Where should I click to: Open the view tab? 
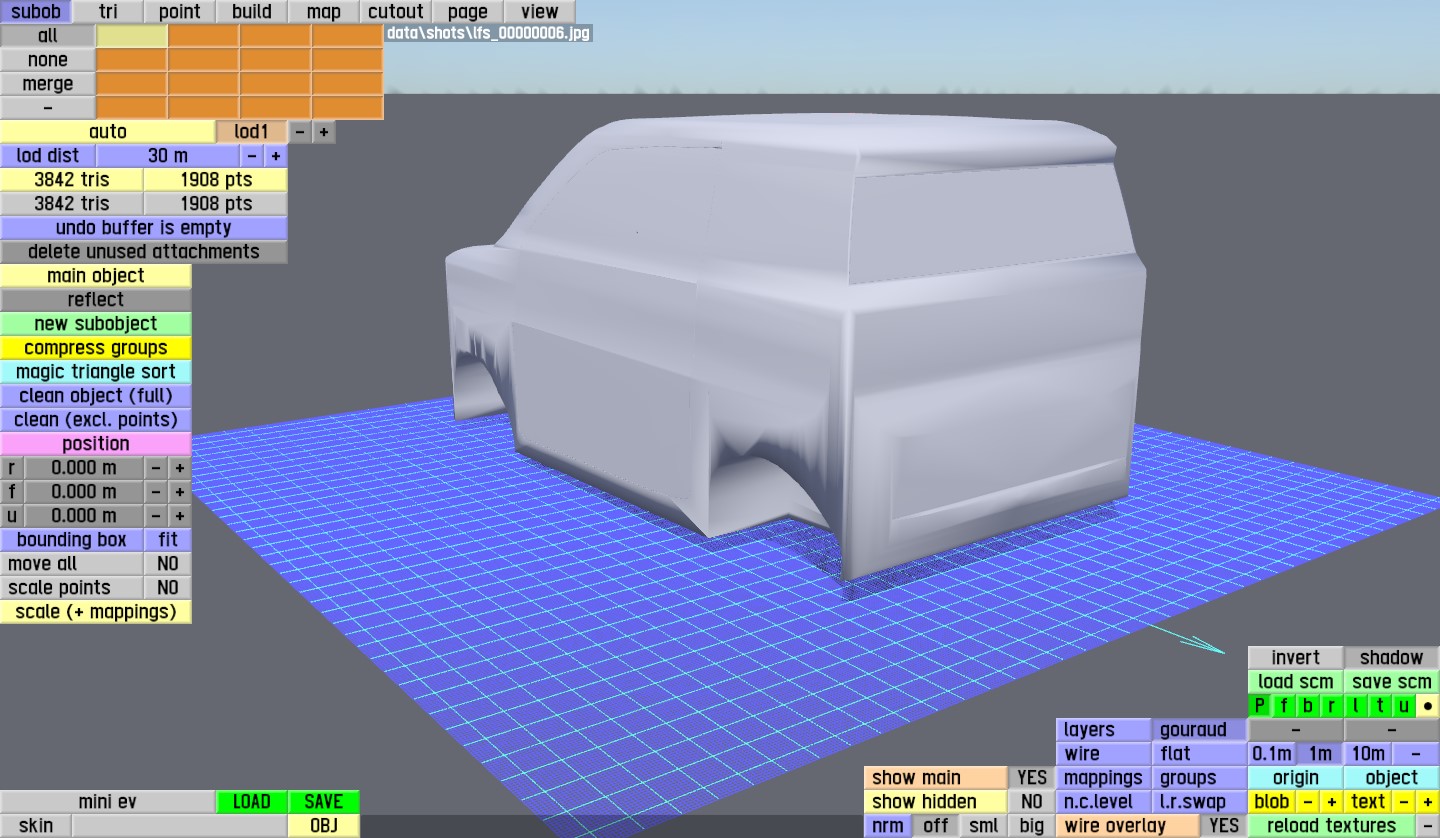(540, 12)
